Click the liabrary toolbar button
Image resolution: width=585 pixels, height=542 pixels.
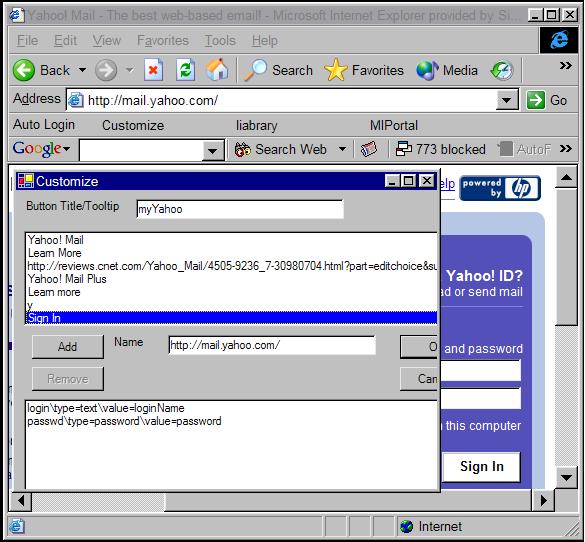click(x=256, y=125)
